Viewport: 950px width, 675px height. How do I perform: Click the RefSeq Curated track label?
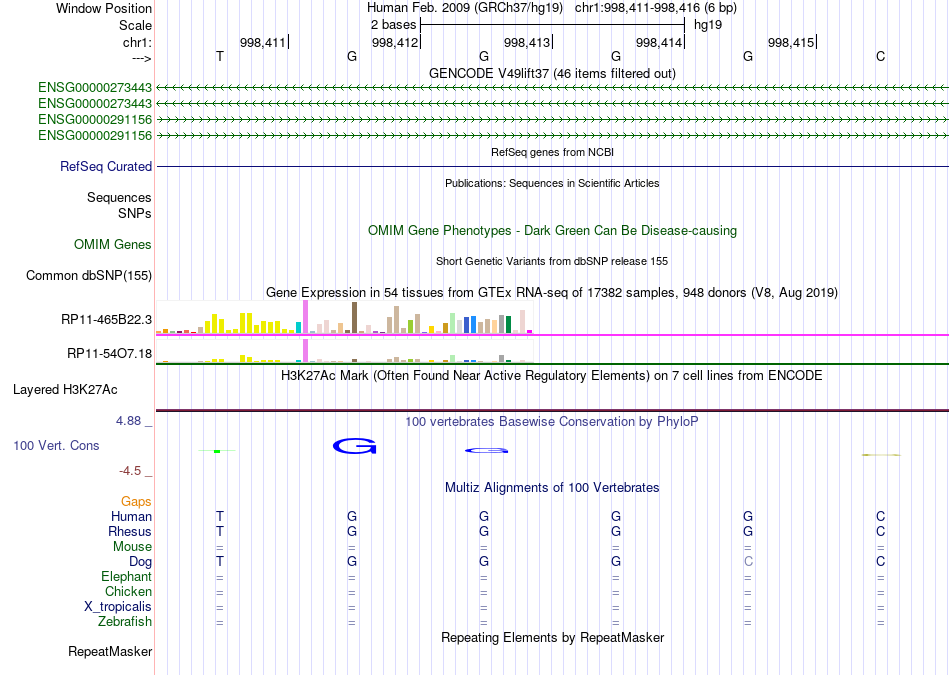click(105, 167)
